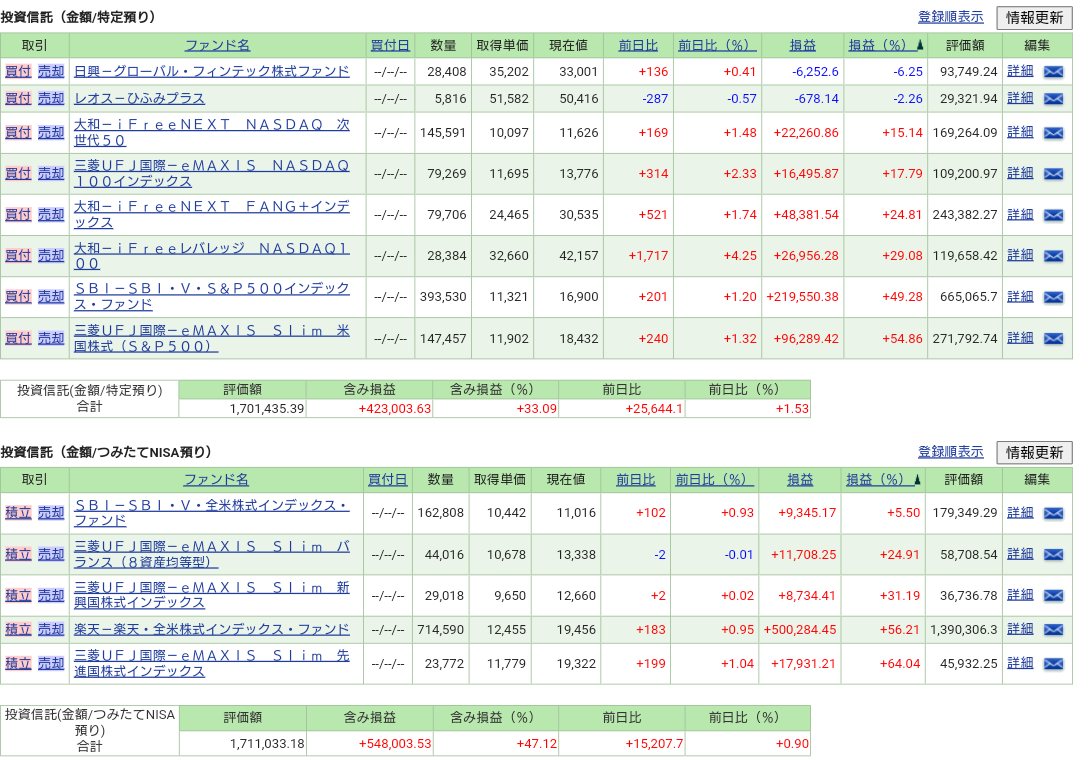Click 買付 for SBI・V・S&P500 row
Viewport: 1080px width, 772px height.
(19, 297)
